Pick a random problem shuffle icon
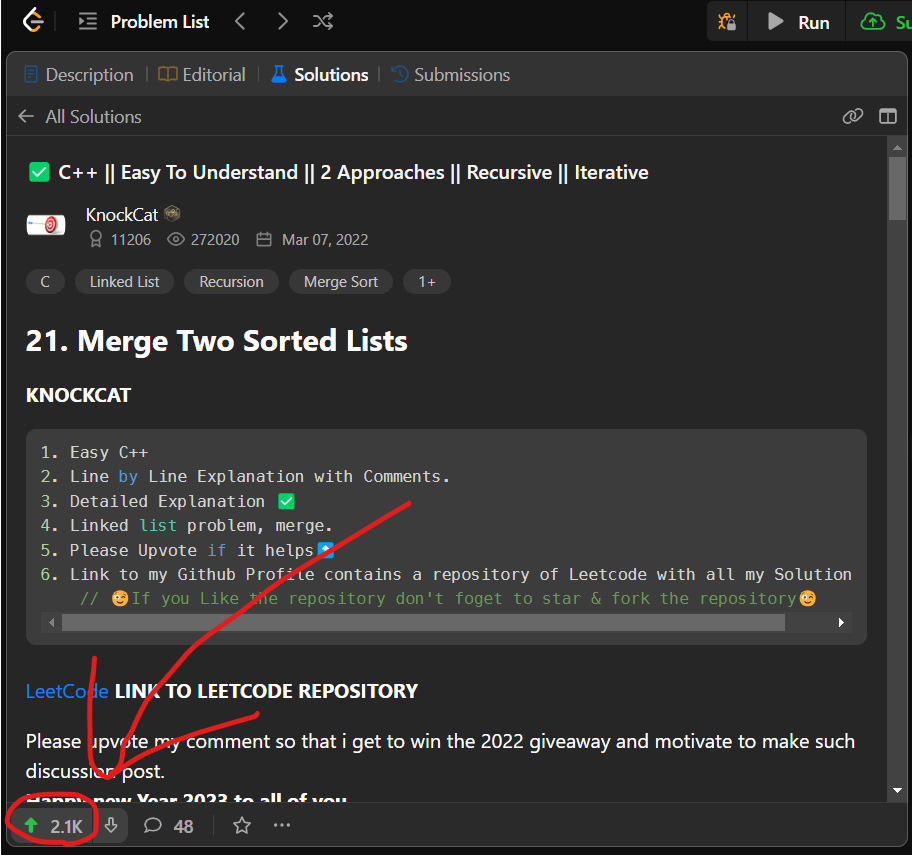The width and height of the screenshot is (912, 855). [x=323, y=21]
